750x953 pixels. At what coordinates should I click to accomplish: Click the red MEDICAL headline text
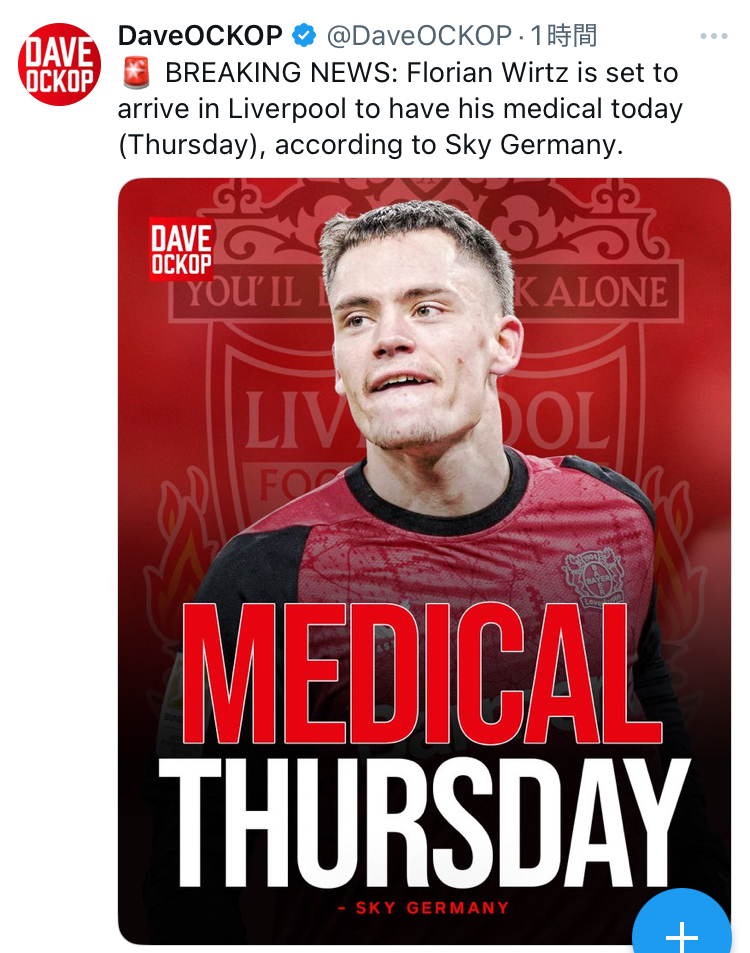(421, 673)
